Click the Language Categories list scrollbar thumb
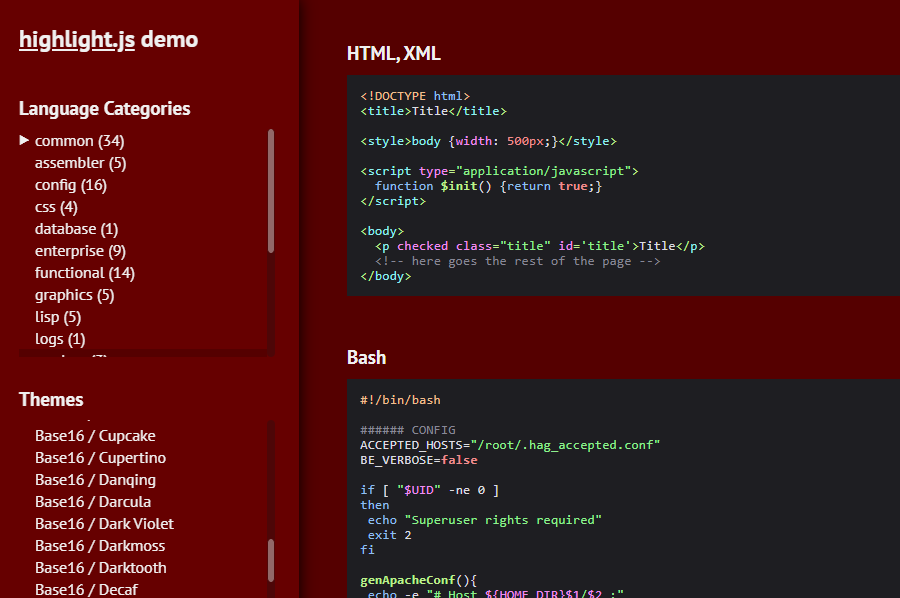900x598 pixels. click(x=271, y=191)
